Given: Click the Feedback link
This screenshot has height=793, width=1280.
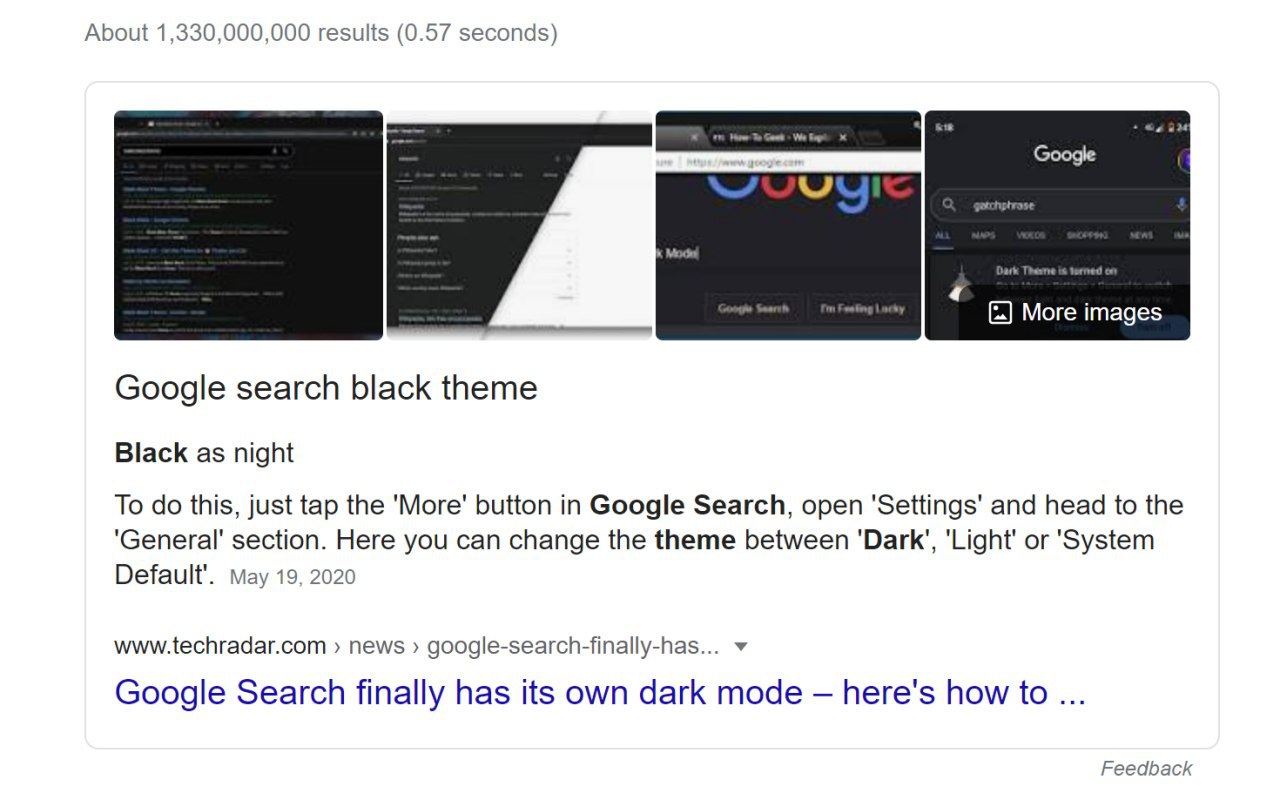Looking at the screenshot, I should (1146, 768).
